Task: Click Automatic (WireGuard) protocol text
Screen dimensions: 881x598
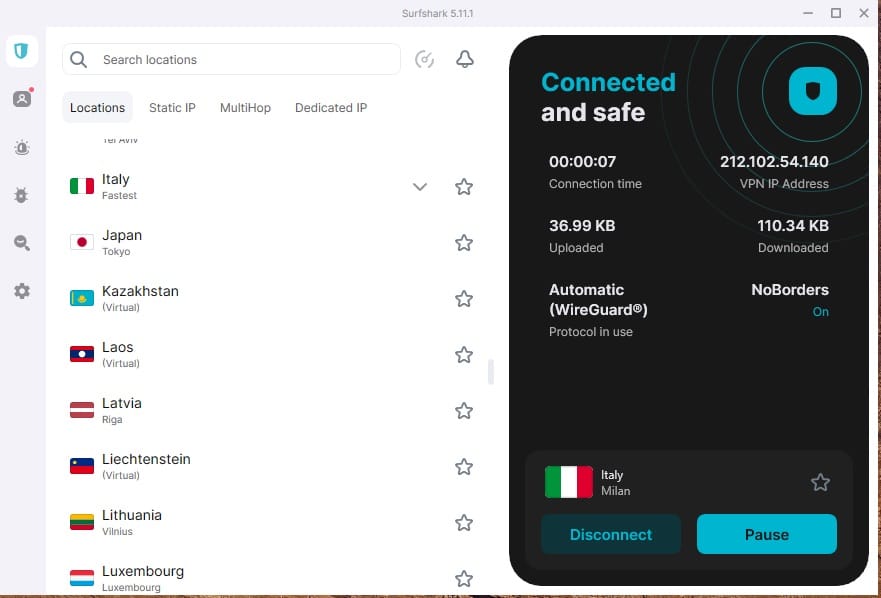Action: pos(598,300)
